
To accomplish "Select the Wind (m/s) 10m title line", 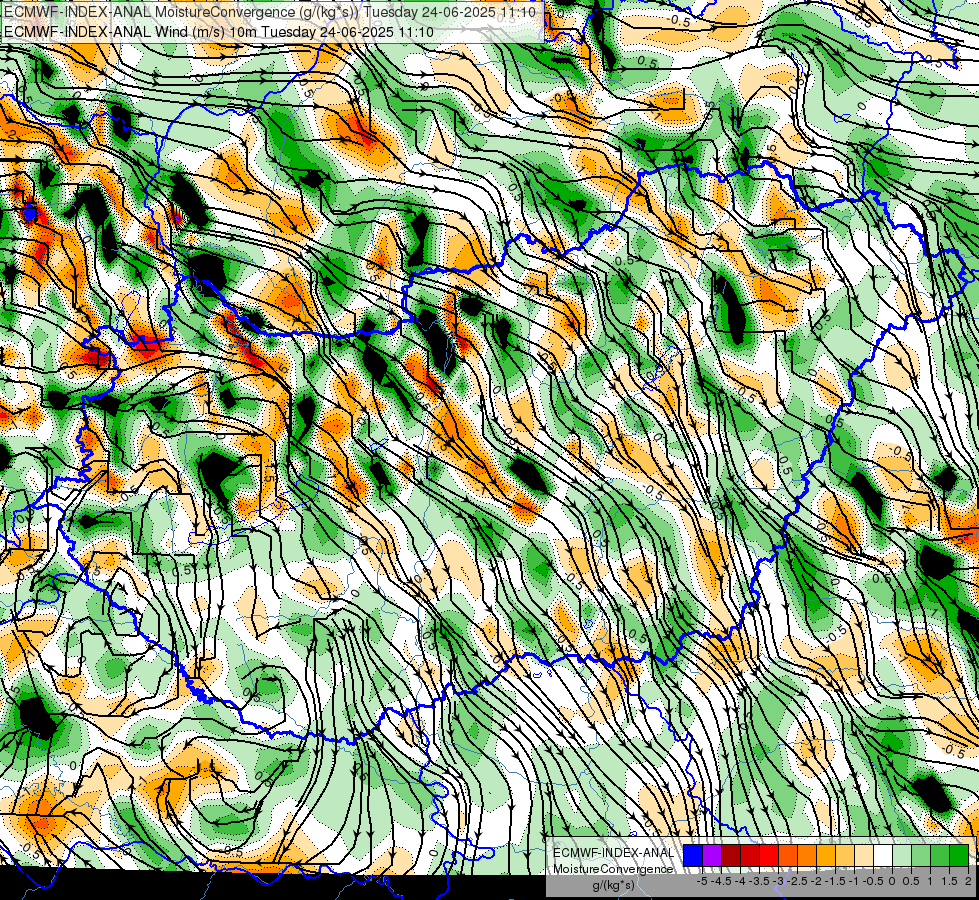I will click(x=218, y=31).
